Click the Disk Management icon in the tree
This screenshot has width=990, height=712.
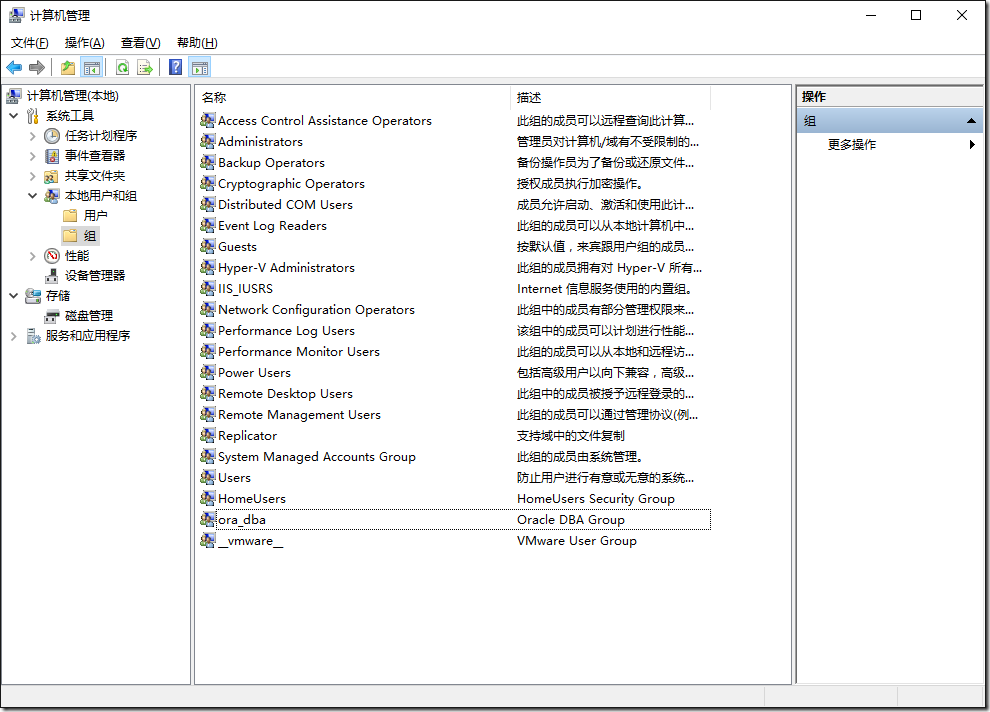coord(52,316)
